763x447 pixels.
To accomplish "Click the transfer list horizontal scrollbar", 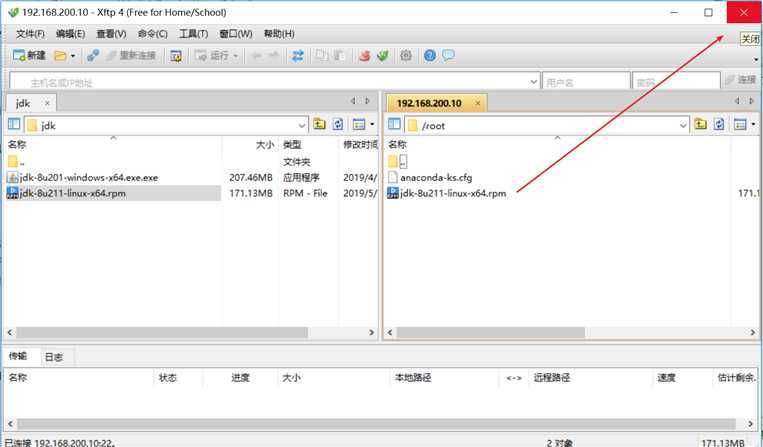I will [377, 424].
